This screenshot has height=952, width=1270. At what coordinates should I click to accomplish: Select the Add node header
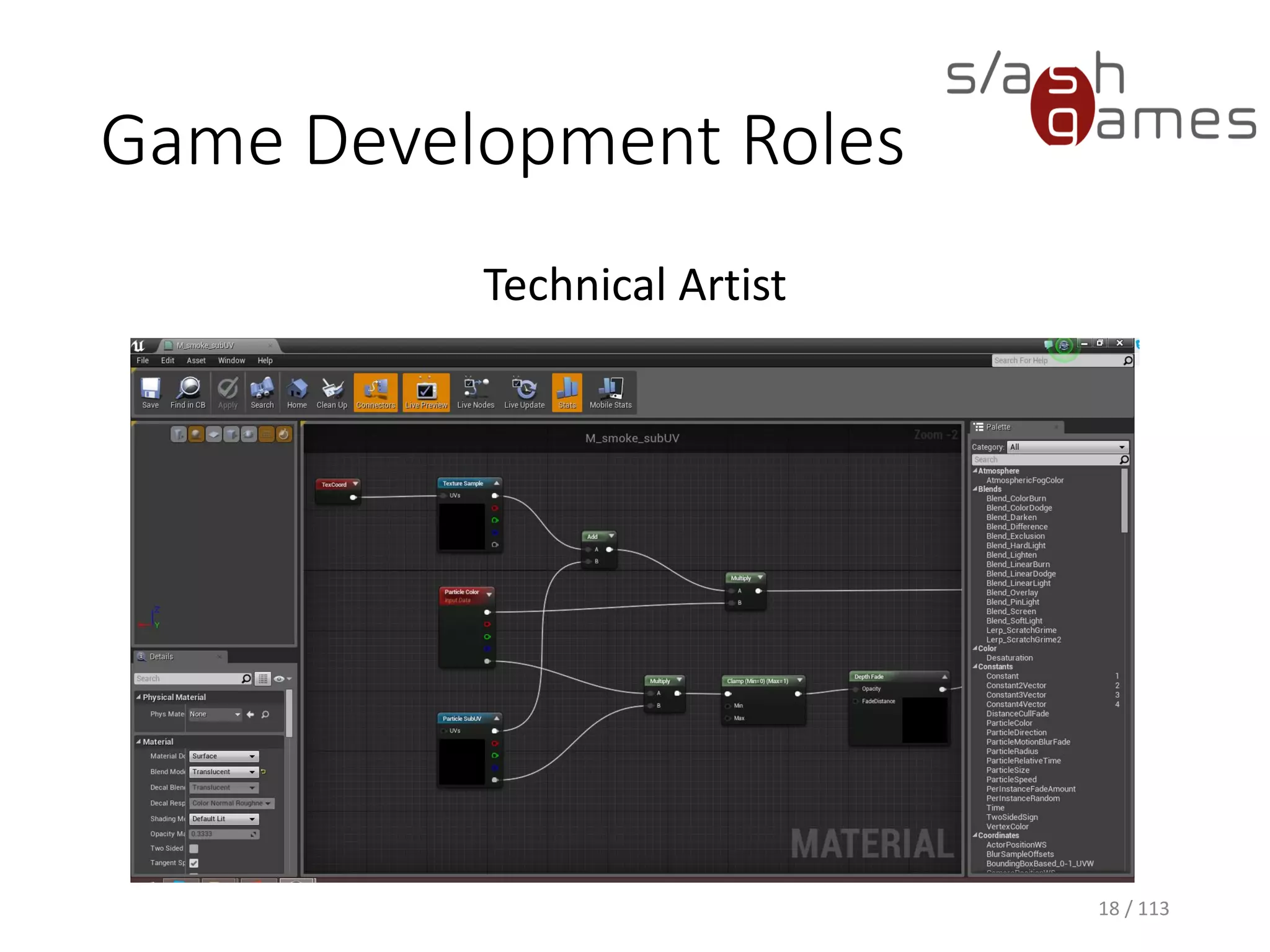598,537
